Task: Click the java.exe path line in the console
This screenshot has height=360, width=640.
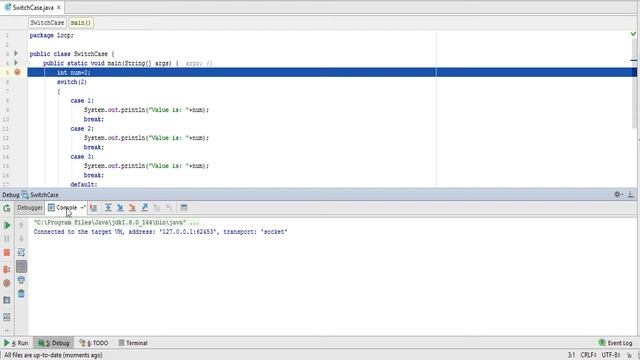Action: pos(117,222)
